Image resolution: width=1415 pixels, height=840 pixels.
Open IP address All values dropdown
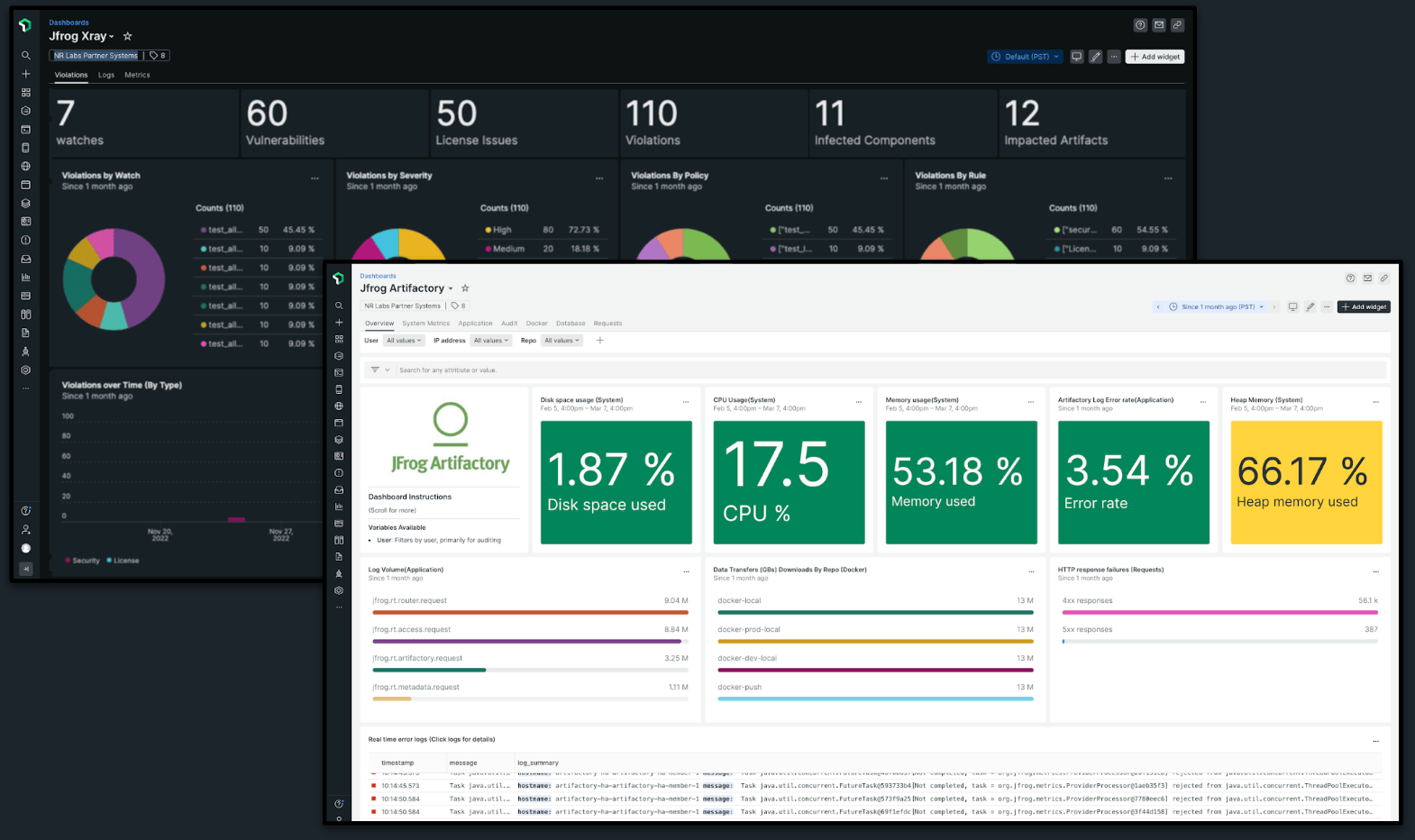pos(491,341)
